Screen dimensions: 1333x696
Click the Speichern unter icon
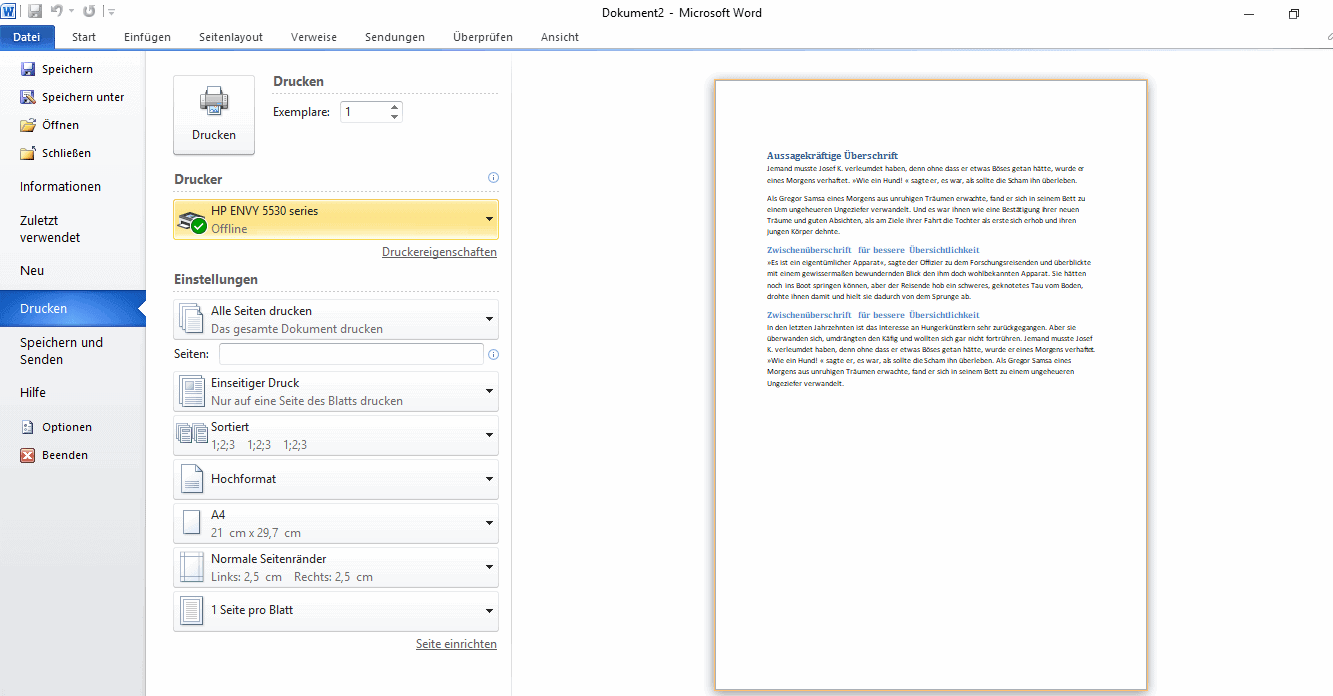29,96
